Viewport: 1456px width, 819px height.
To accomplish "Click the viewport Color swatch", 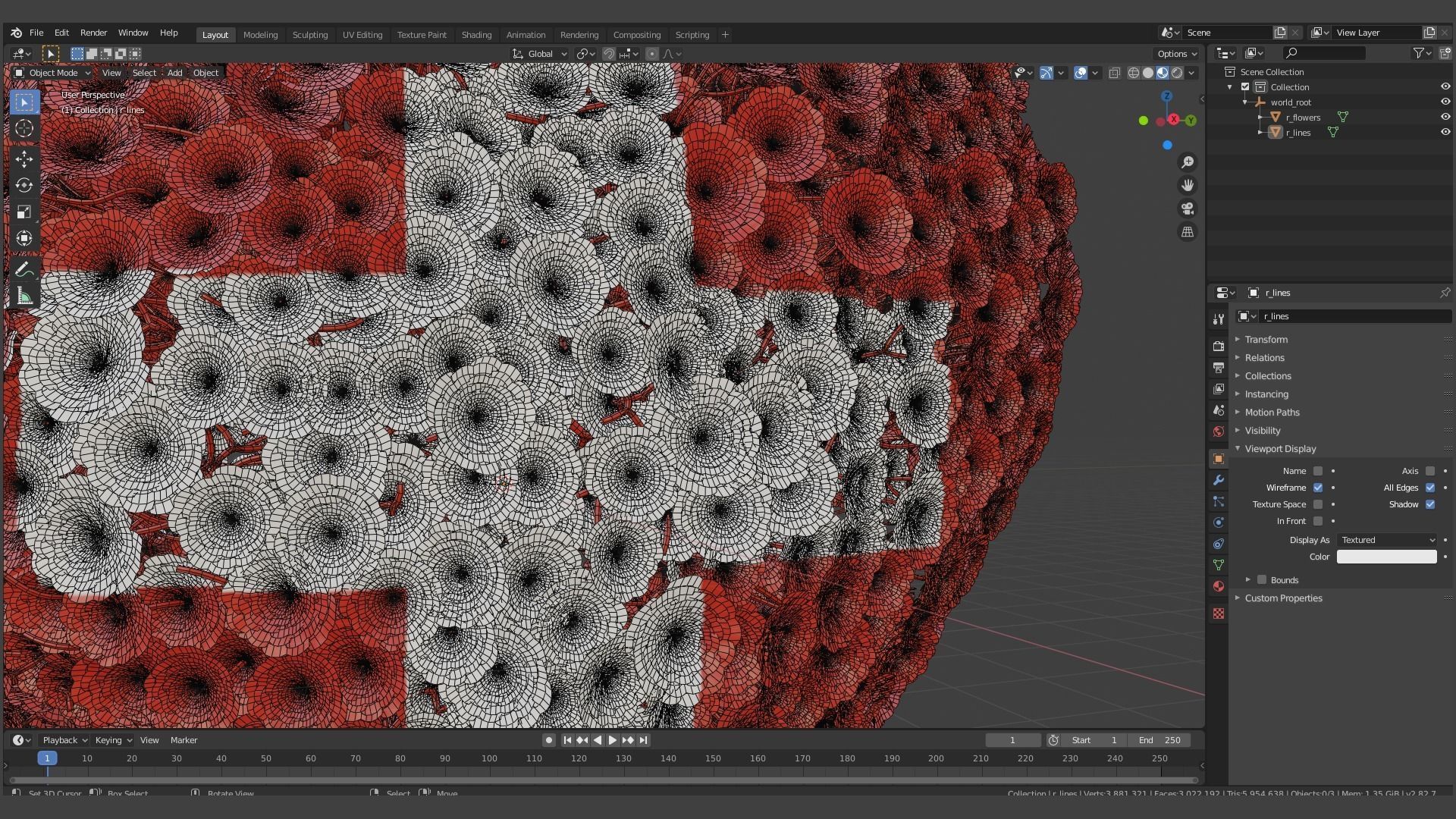I will point(1386,557).
